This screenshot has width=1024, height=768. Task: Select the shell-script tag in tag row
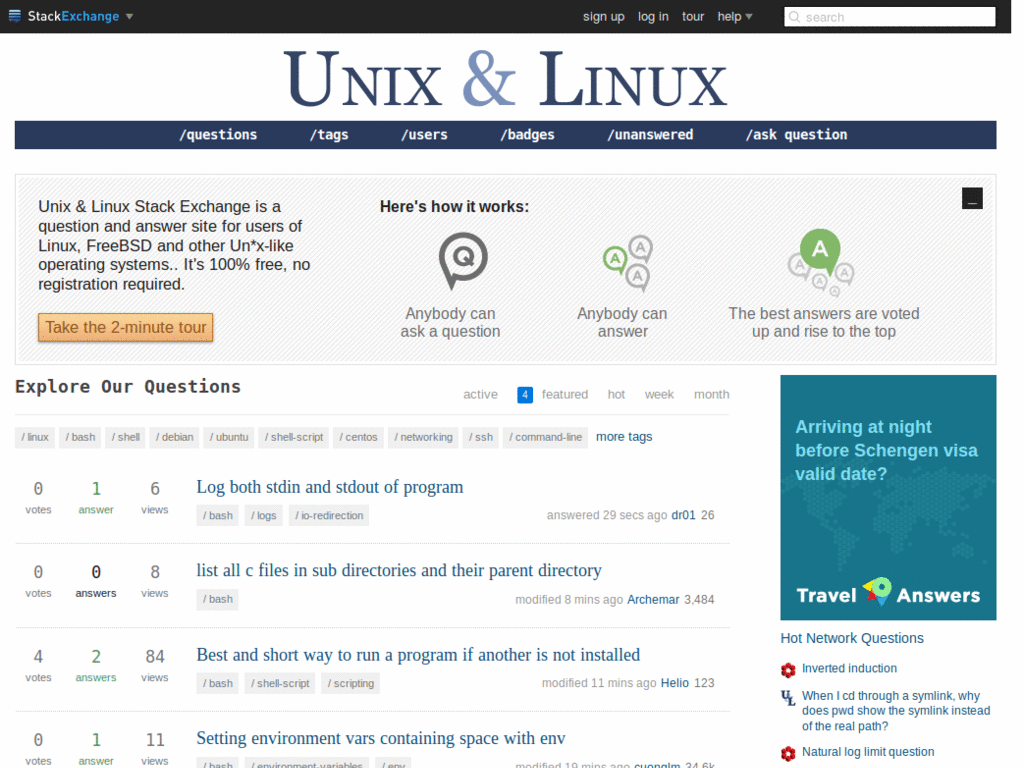click(293, 437)
